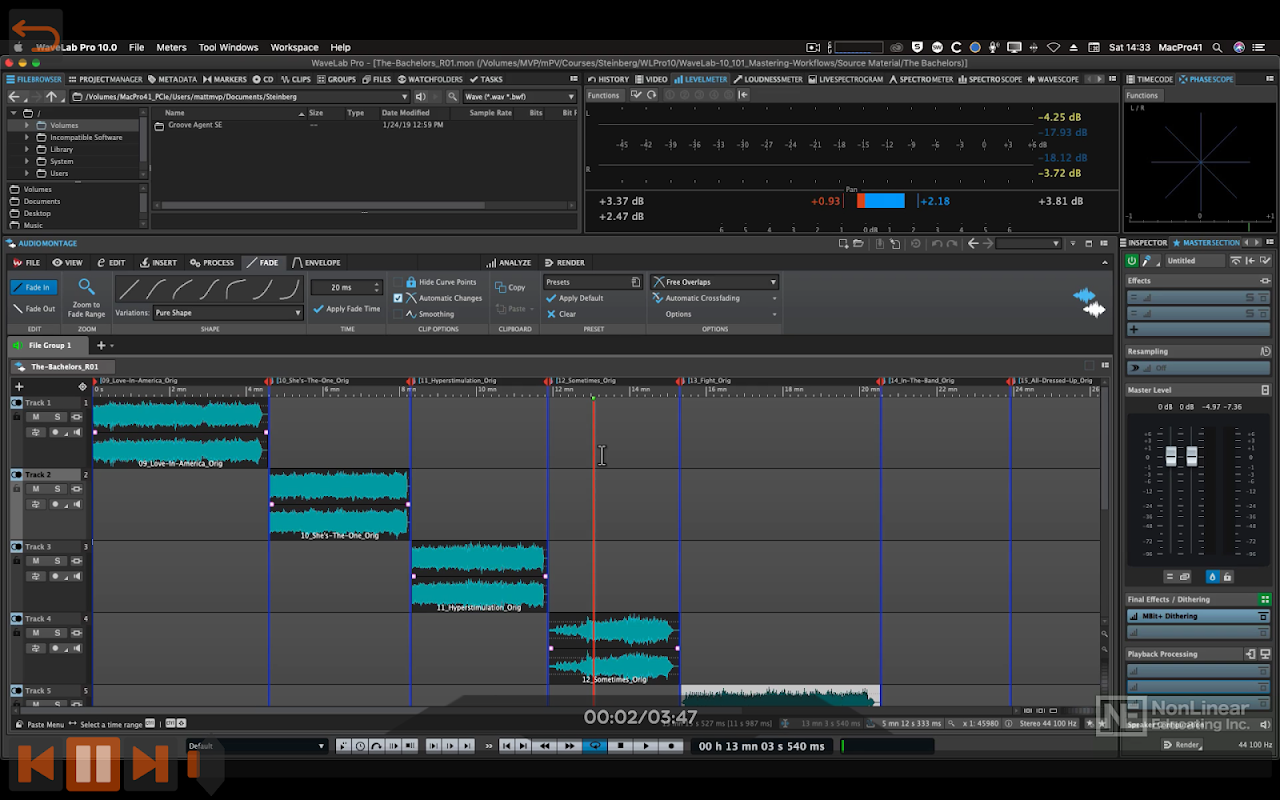Open the Presets dropdown
The height and width of the screenshot is (800, 1280).
point(592,282)
